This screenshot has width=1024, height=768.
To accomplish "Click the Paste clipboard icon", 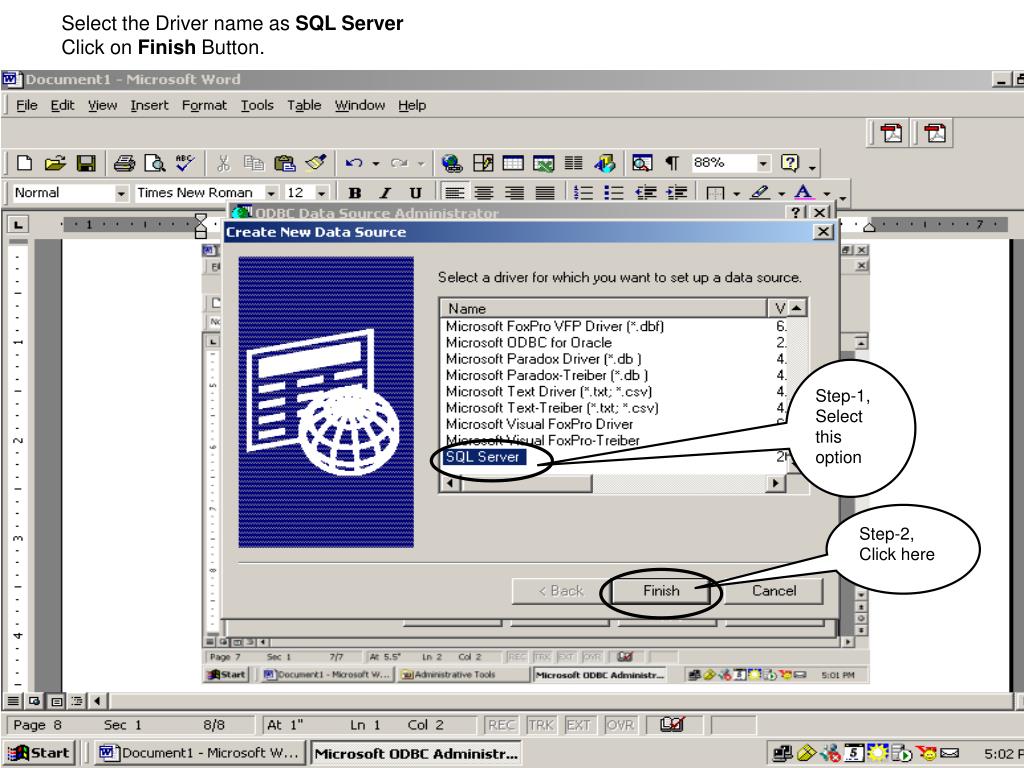I will click(285, 163).
